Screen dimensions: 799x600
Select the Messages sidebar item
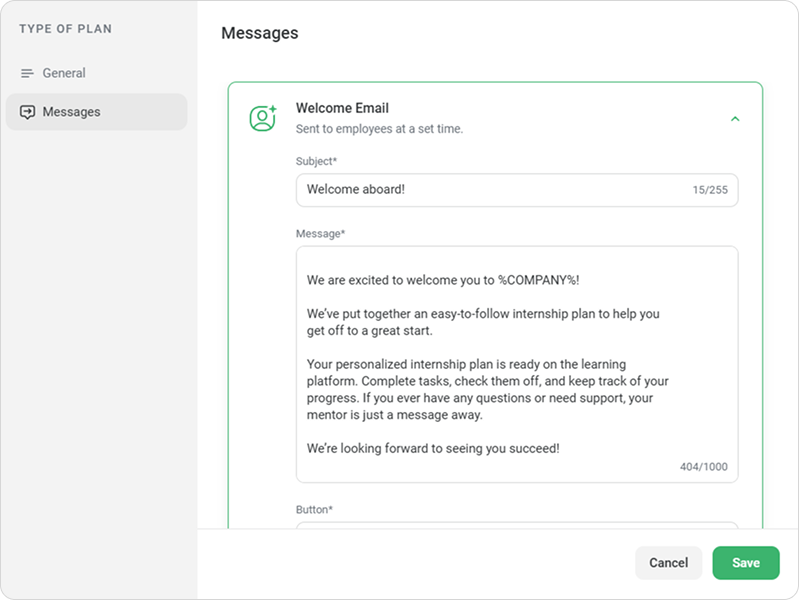pos(96,112)
